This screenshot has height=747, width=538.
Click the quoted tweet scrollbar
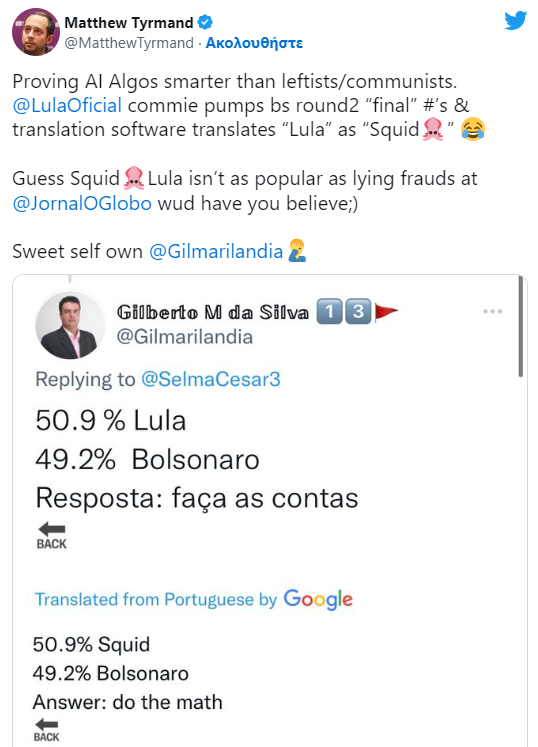click(520, 327)
